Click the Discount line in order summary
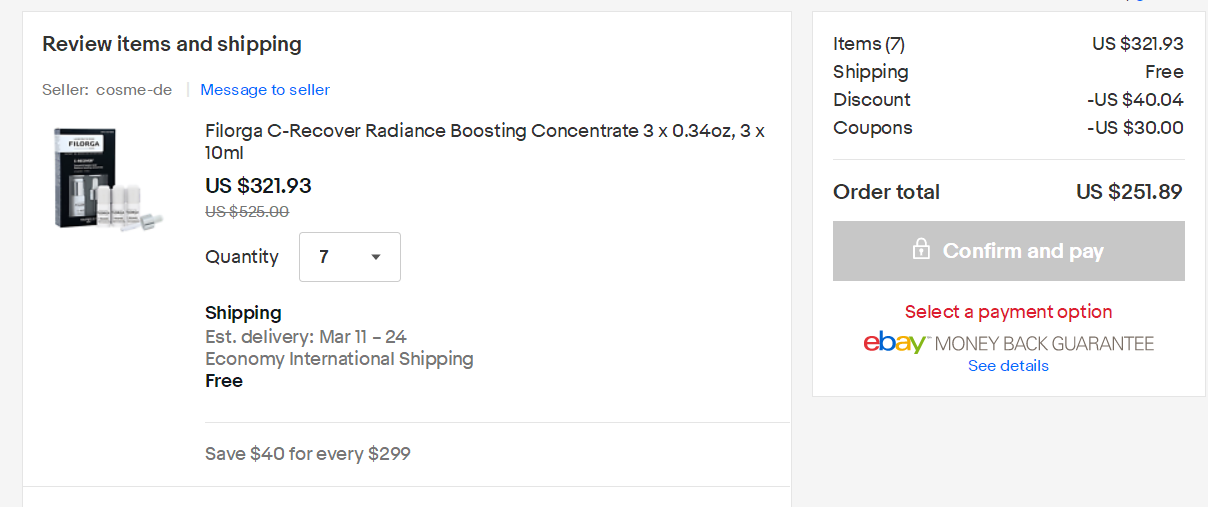The width and height of the screenshot is (1208, 507). [872, 100]
